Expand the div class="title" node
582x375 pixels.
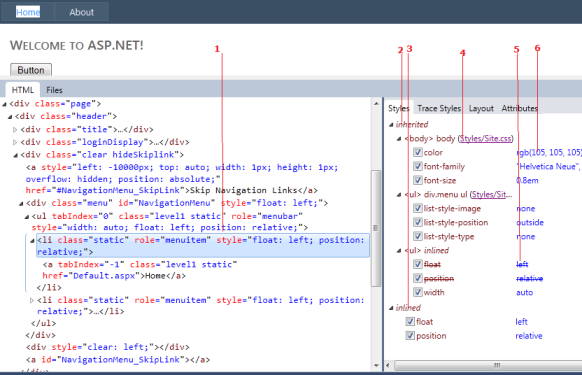(x=15, y=130)
